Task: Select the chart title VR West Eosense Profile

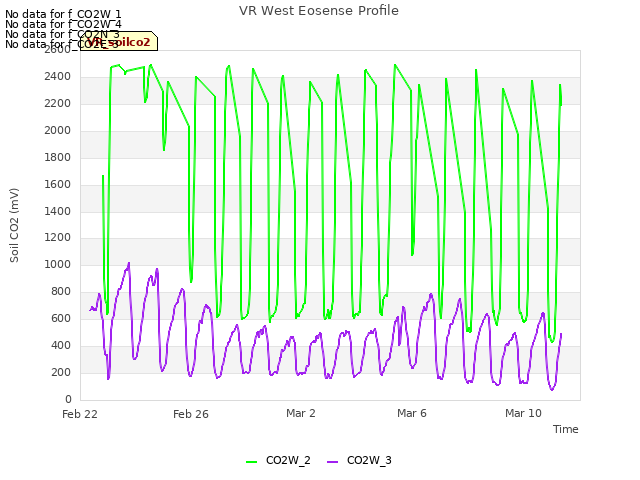Action: [x=319, y=11]
